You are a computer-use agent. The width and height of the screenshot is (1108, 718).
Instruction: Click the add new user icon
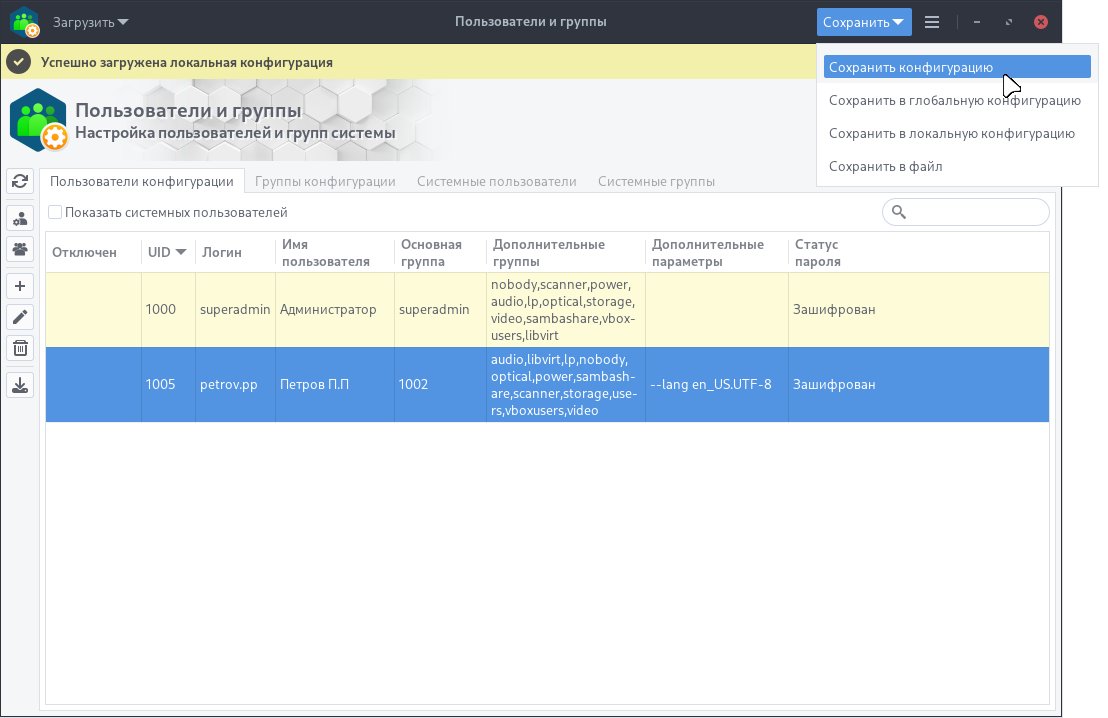(20, 286)
